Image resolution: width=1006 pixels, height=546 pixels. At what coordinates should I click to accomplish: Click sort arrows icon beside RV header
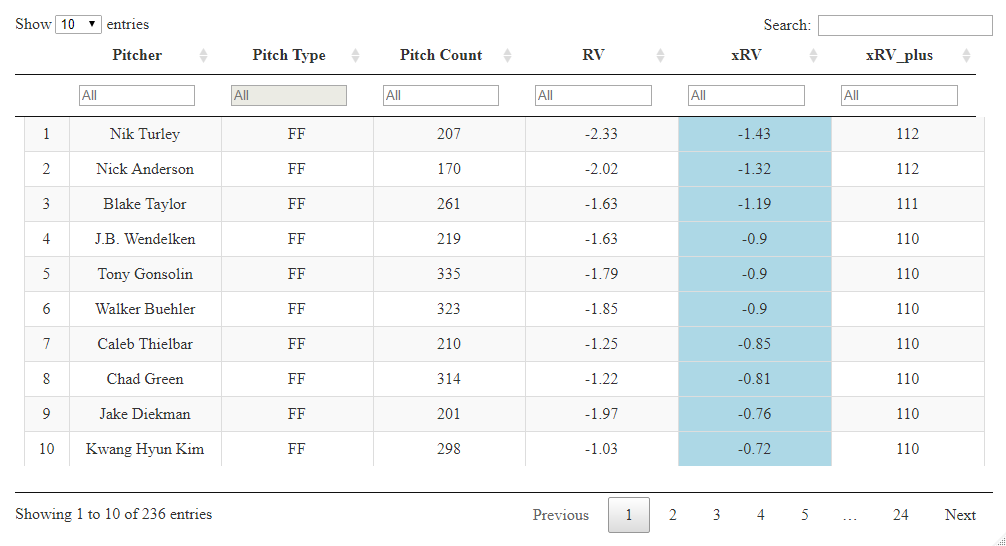tap(660, 56)
